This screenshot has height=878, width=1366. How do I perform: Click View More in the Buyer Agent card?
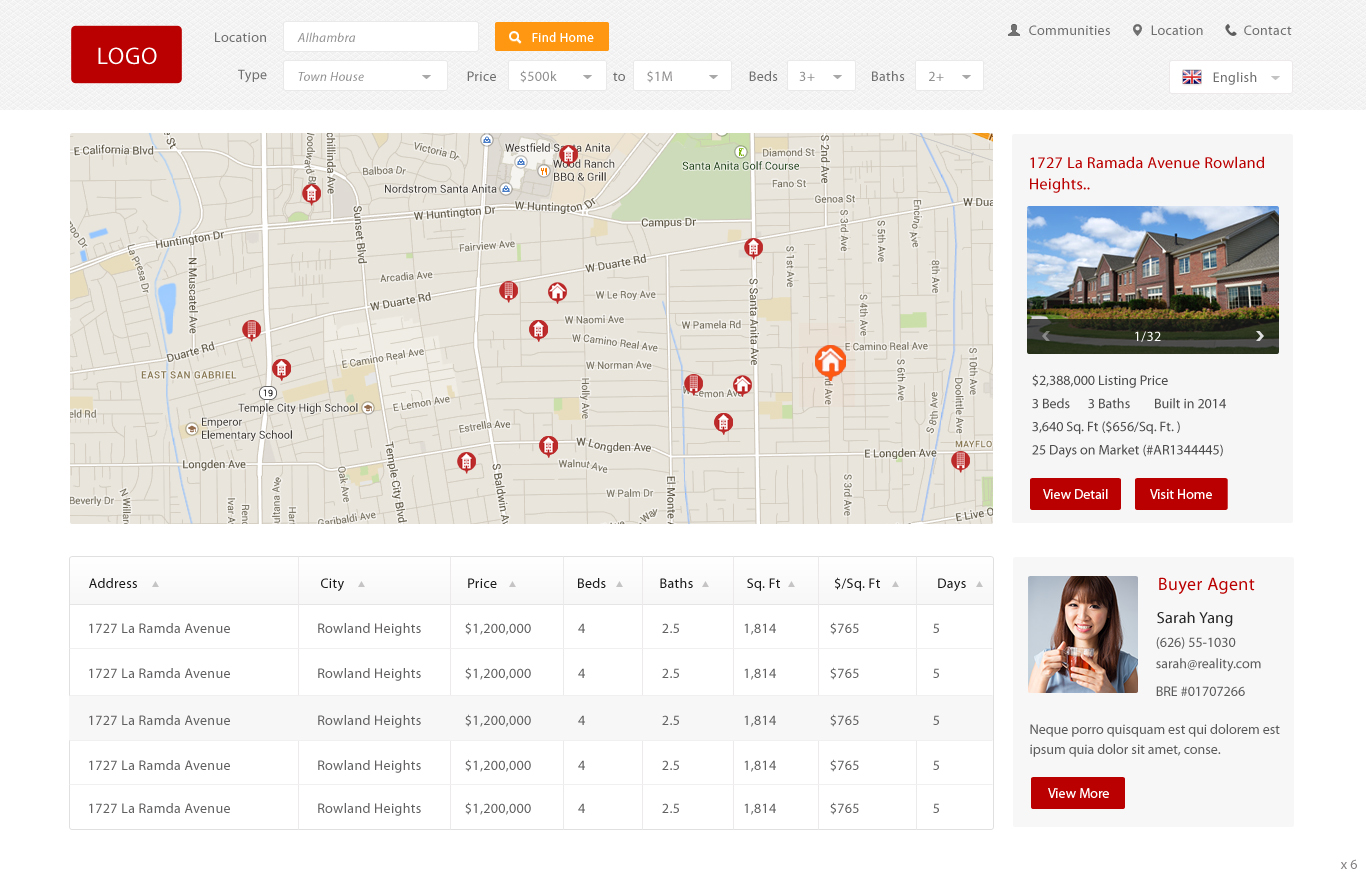[x=1078, y=792]
